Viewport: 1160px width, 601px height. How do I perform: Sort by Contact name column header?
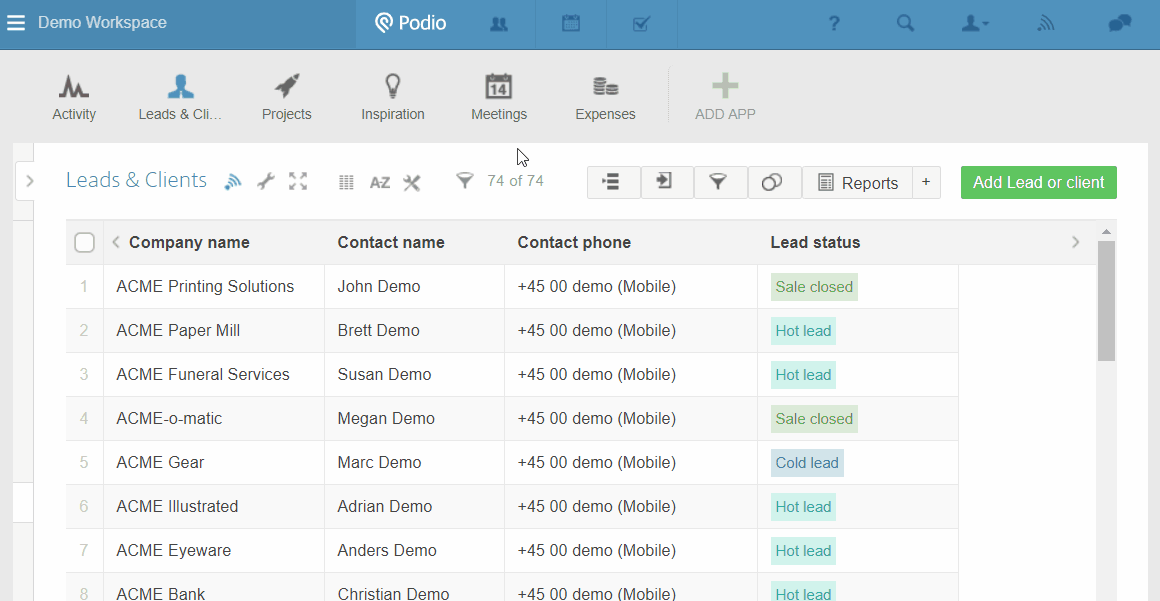tap(391, 242)
